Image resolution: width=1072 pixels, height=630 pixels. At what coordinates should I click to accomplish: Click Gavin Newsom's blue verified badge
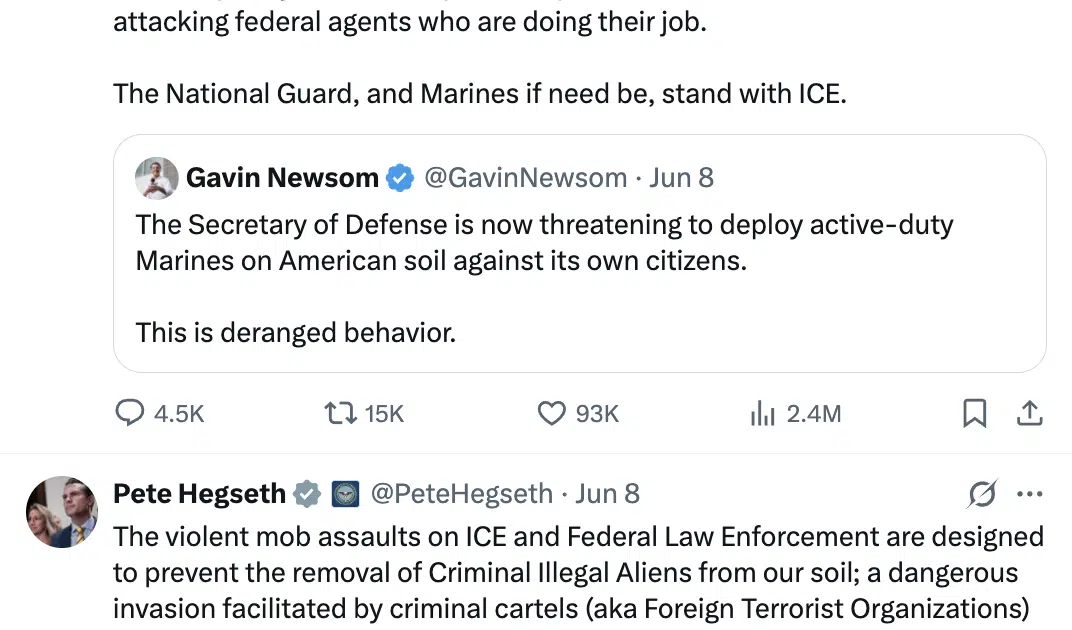tap(400, 178)
